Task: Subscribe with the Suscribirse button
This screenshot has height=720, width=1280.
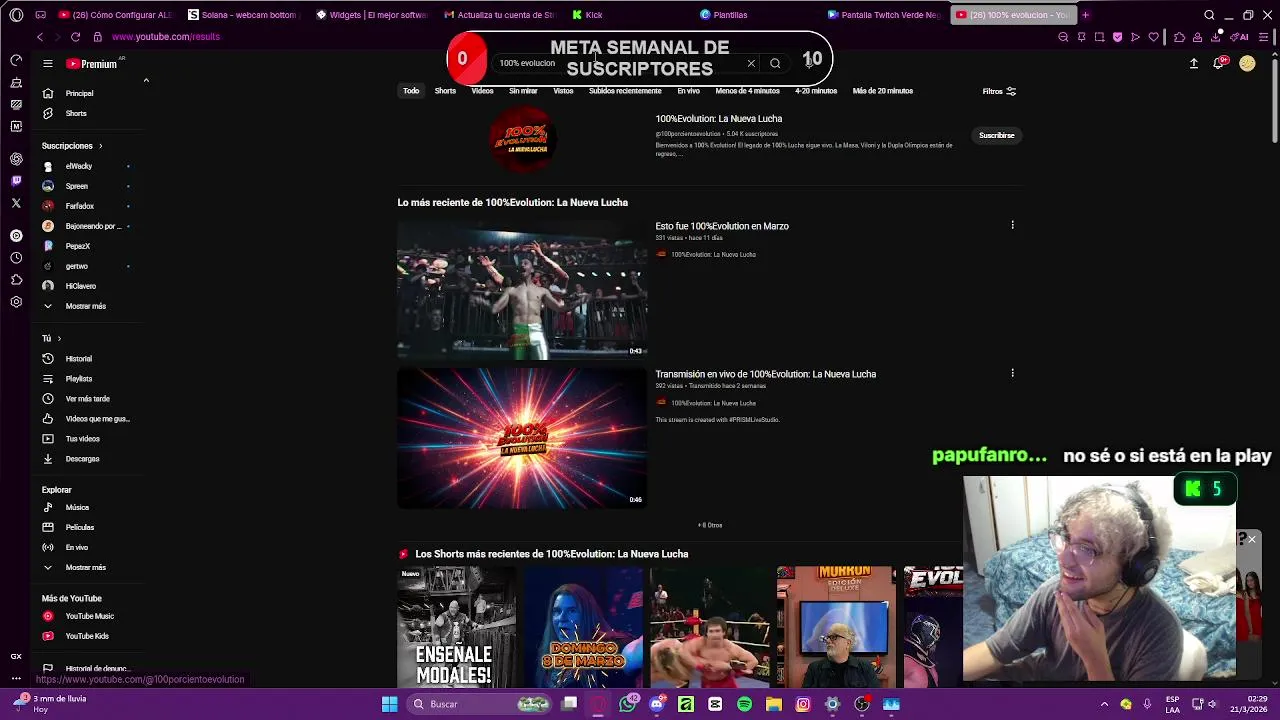Action: [x=996, y=135]
